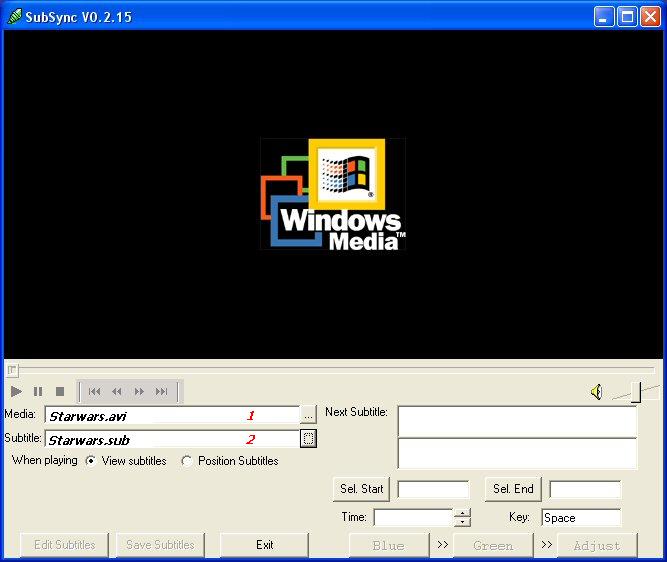Click the seek bar thumb
Viewport: 667px width, 562px height.
(x=12, y=371)
